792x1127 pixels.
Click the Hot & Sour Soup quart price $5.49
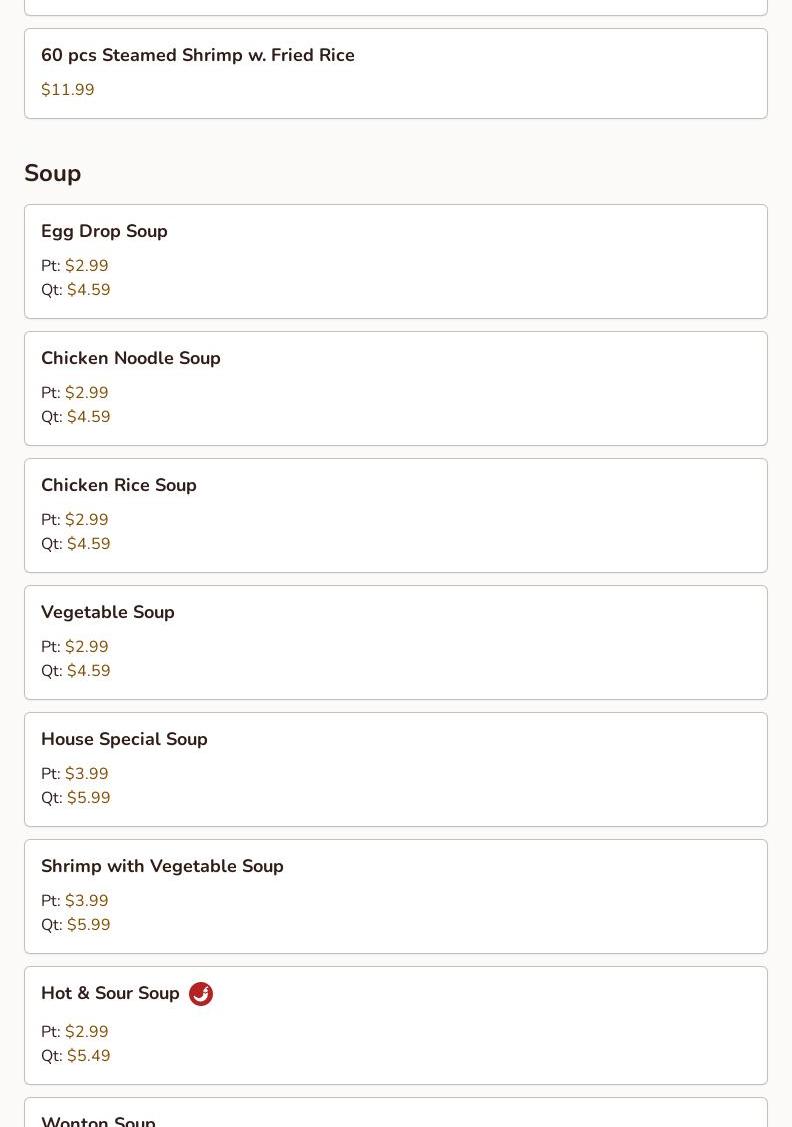(89, 1056)
